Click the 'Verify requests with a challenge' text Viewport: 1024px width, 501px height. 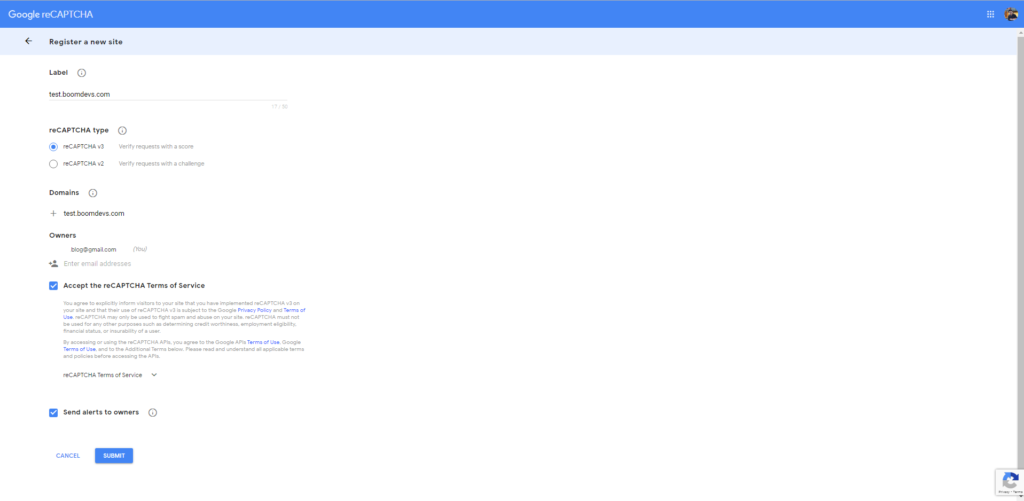[161, 164]
